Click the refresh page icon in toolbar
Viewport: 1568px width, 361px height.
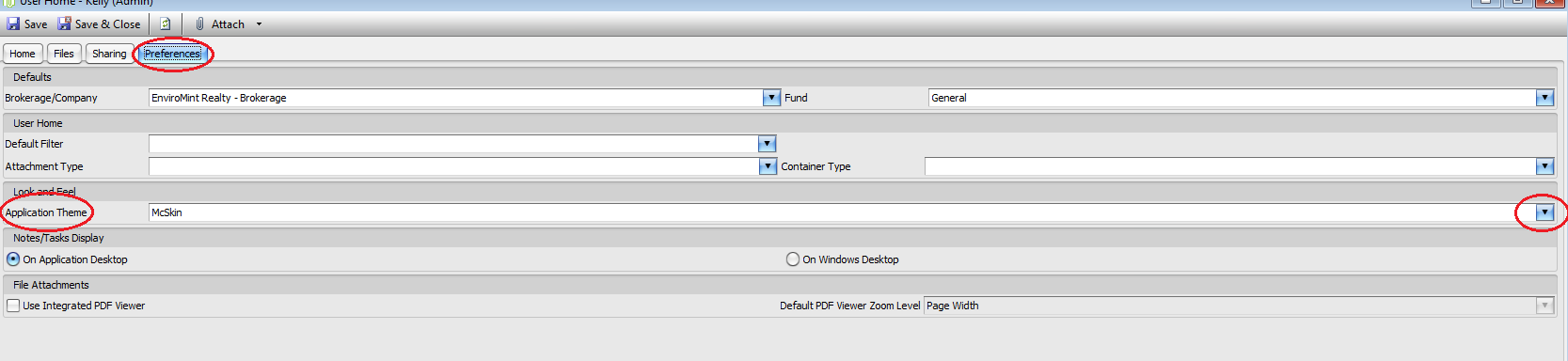click(x=166, y=24)
